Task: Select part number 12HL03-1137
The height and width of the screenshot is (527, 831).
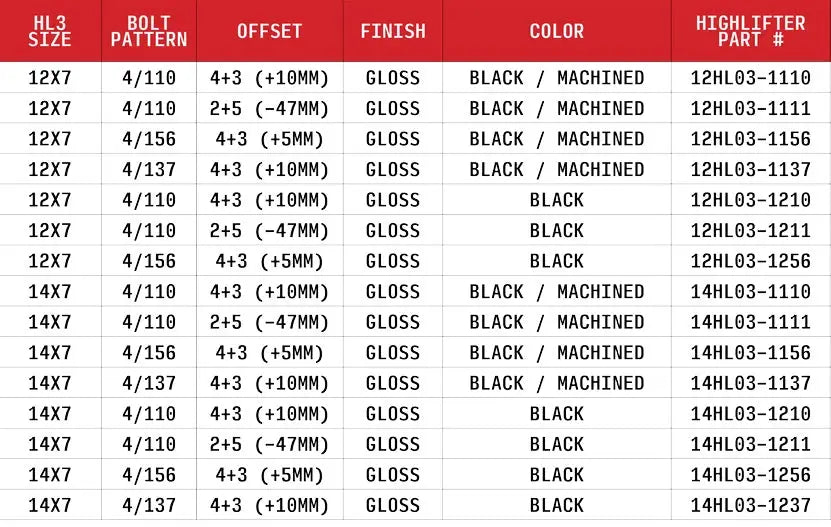Action: tap(751, 170)
